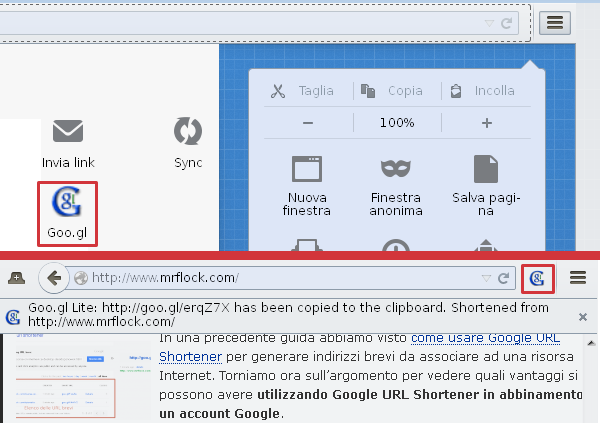Zoom out with the minus button
The width and height of the screenshot is (600, 423).
(x=307, y=122)
